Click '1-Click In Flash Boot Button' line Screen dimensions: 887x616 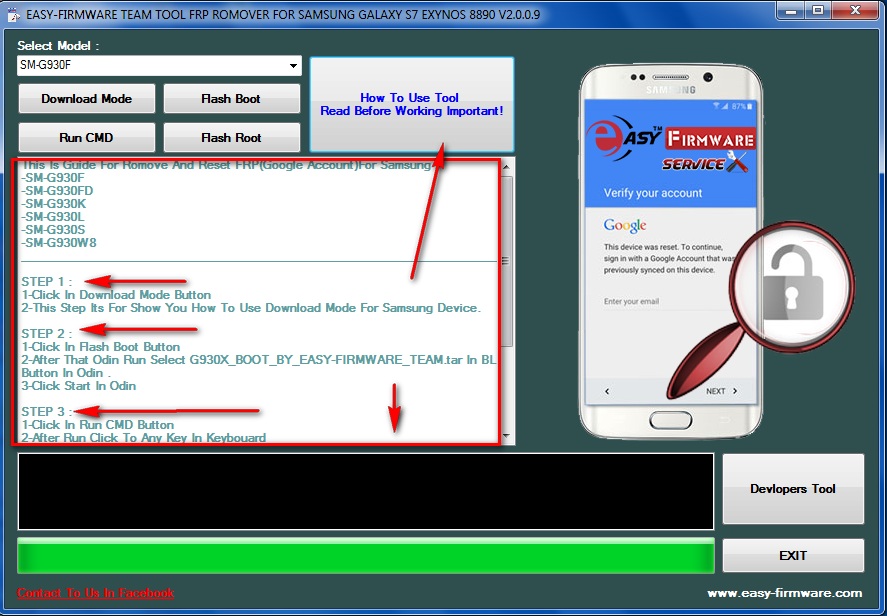pos(101,347)
